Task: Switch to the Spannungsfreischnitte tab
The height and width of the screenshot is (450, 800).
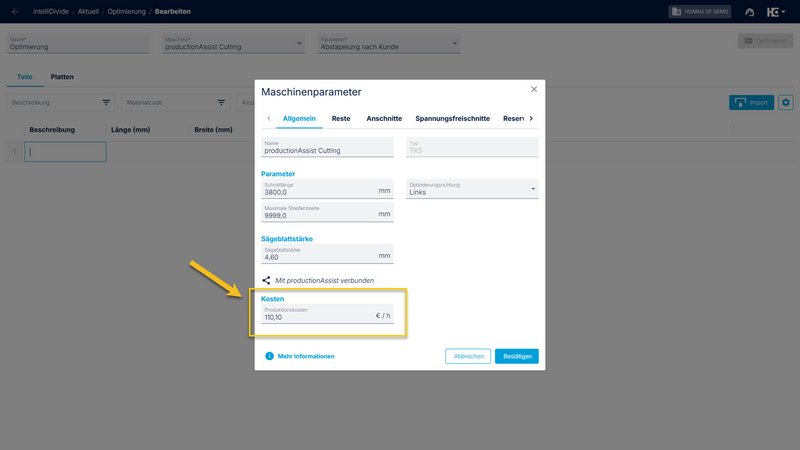Action: 452,118
